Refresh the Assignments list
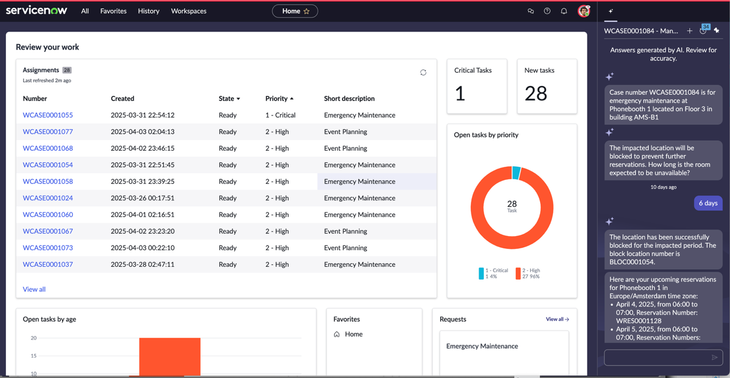Viewport: 730px width, 378px height. (423, 73)
